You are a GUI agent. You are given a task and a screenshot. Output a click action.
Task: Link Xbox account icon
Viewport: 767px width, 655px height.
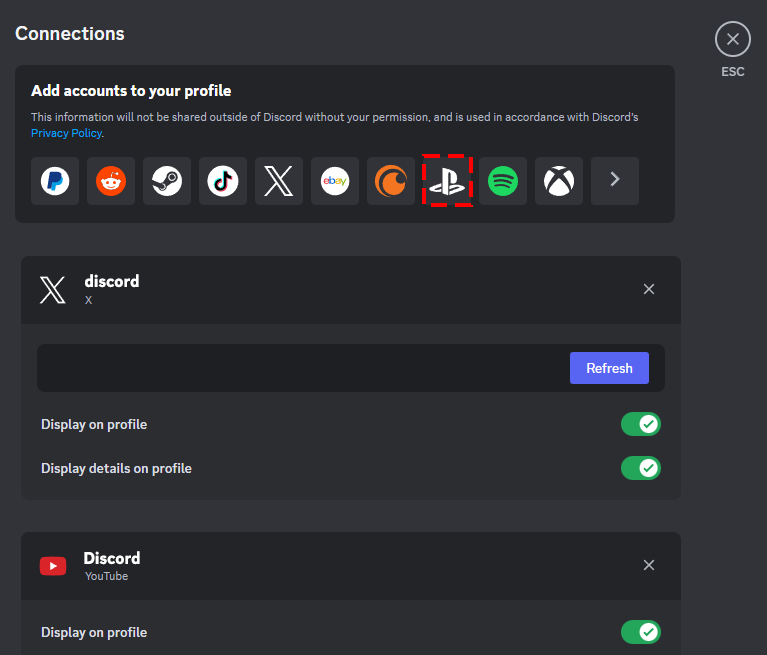click(x=559, y=181)
